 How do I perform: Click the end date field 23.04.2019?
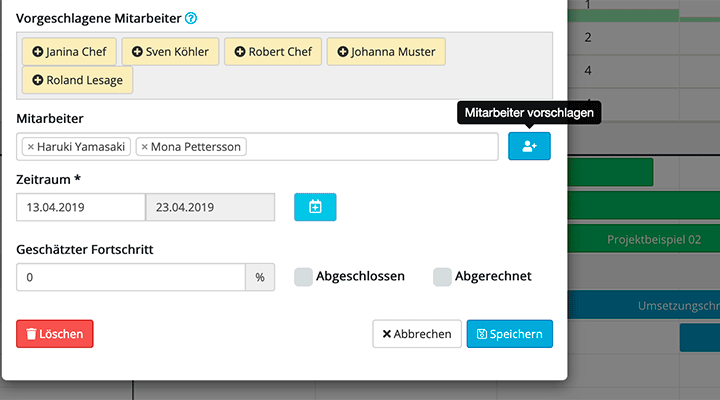click(210, 207)
